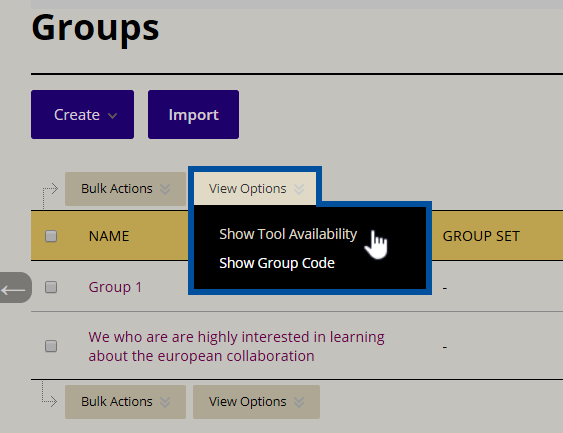Check the Group 1 checkbox
The image size is (563, 433).
coord(51,287)
